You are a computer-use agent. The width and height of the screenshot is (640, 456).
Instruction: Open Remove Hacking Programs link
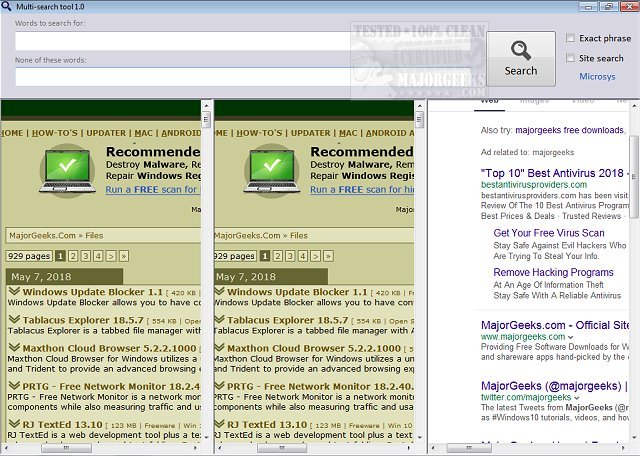pyautogui.click(x=553, y=272)
